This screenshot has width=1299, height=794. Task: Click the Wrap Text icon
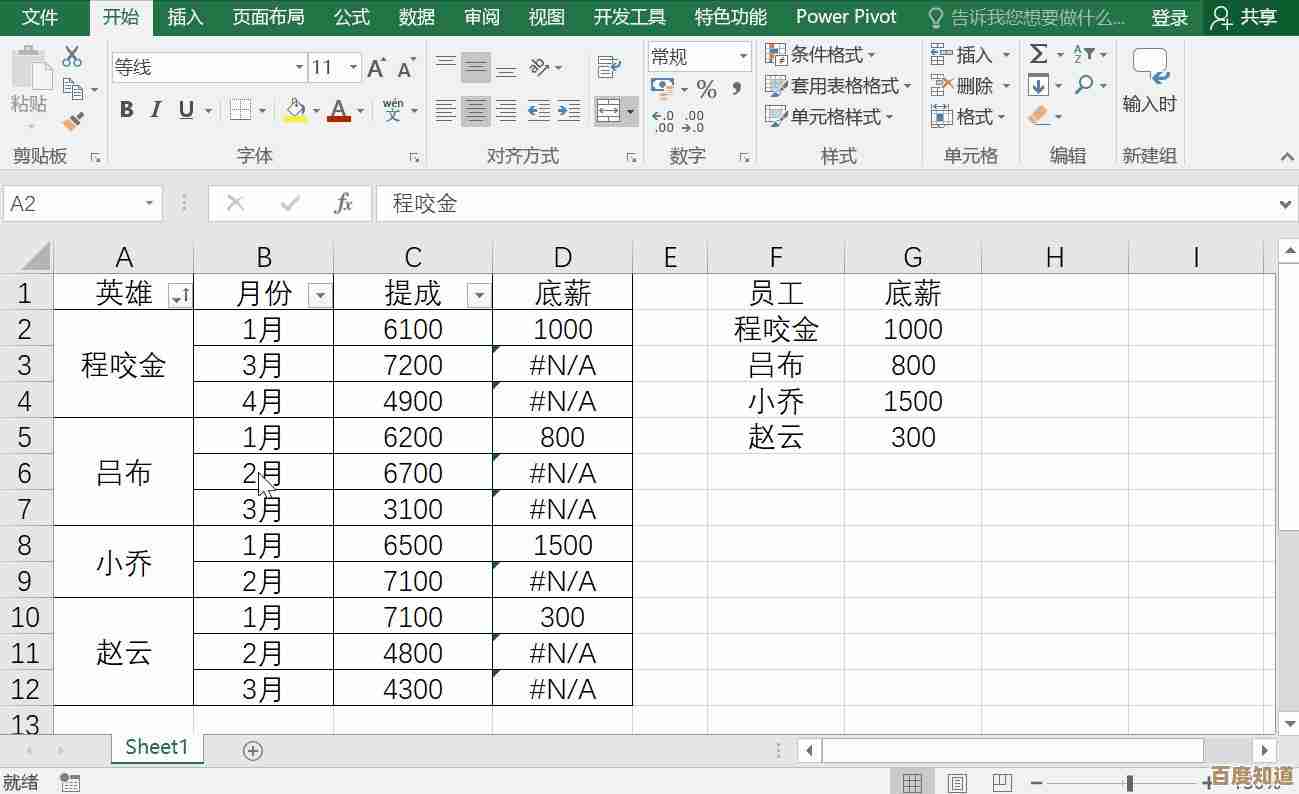(608, 67)
